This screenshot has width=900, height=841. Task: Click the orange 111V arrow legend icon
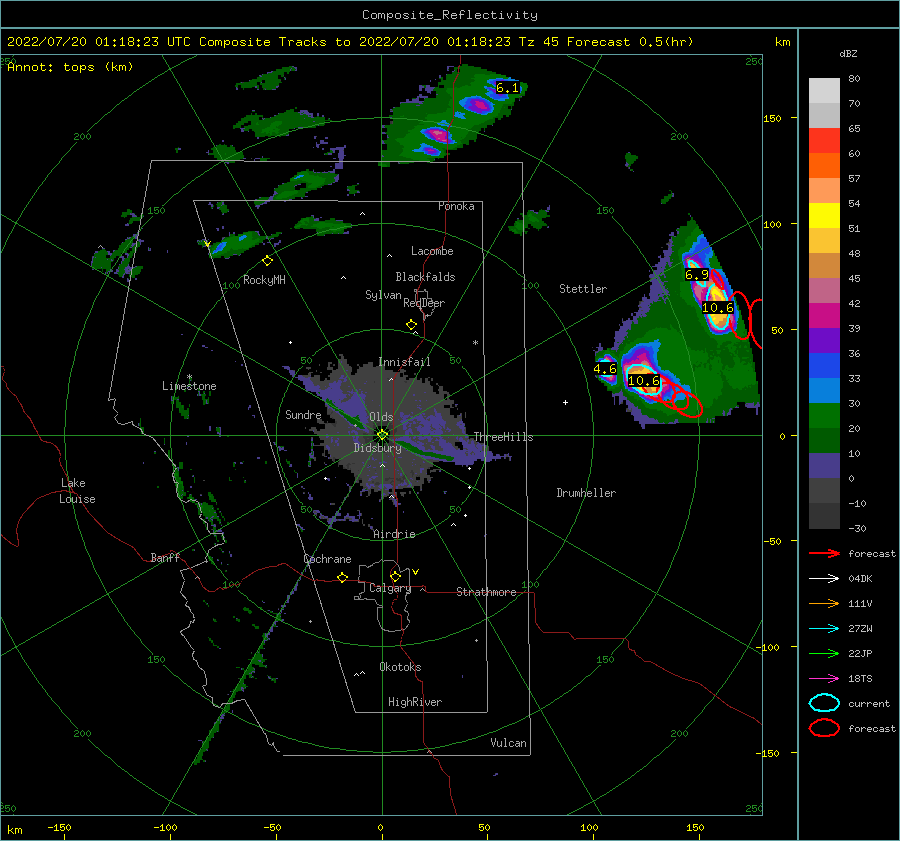click(x=824, y=603)
